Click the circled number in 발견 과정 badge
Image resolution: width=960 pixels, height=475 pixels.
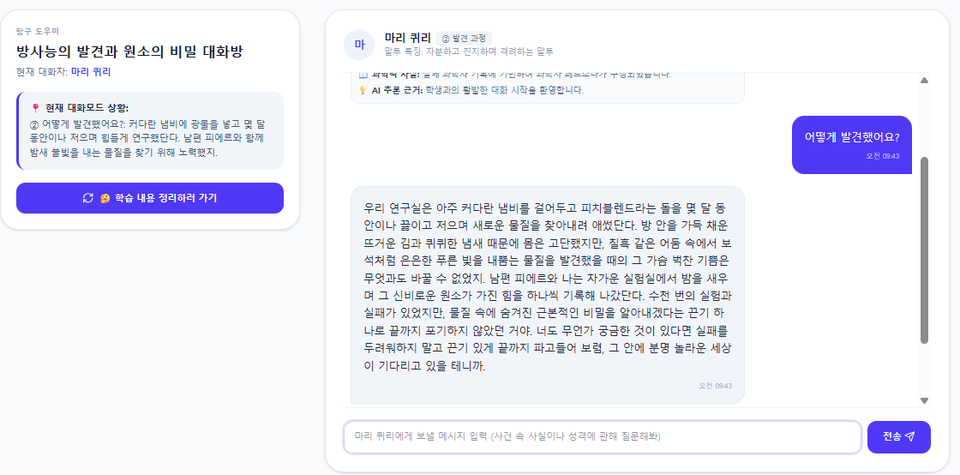[x=446, y=38]
